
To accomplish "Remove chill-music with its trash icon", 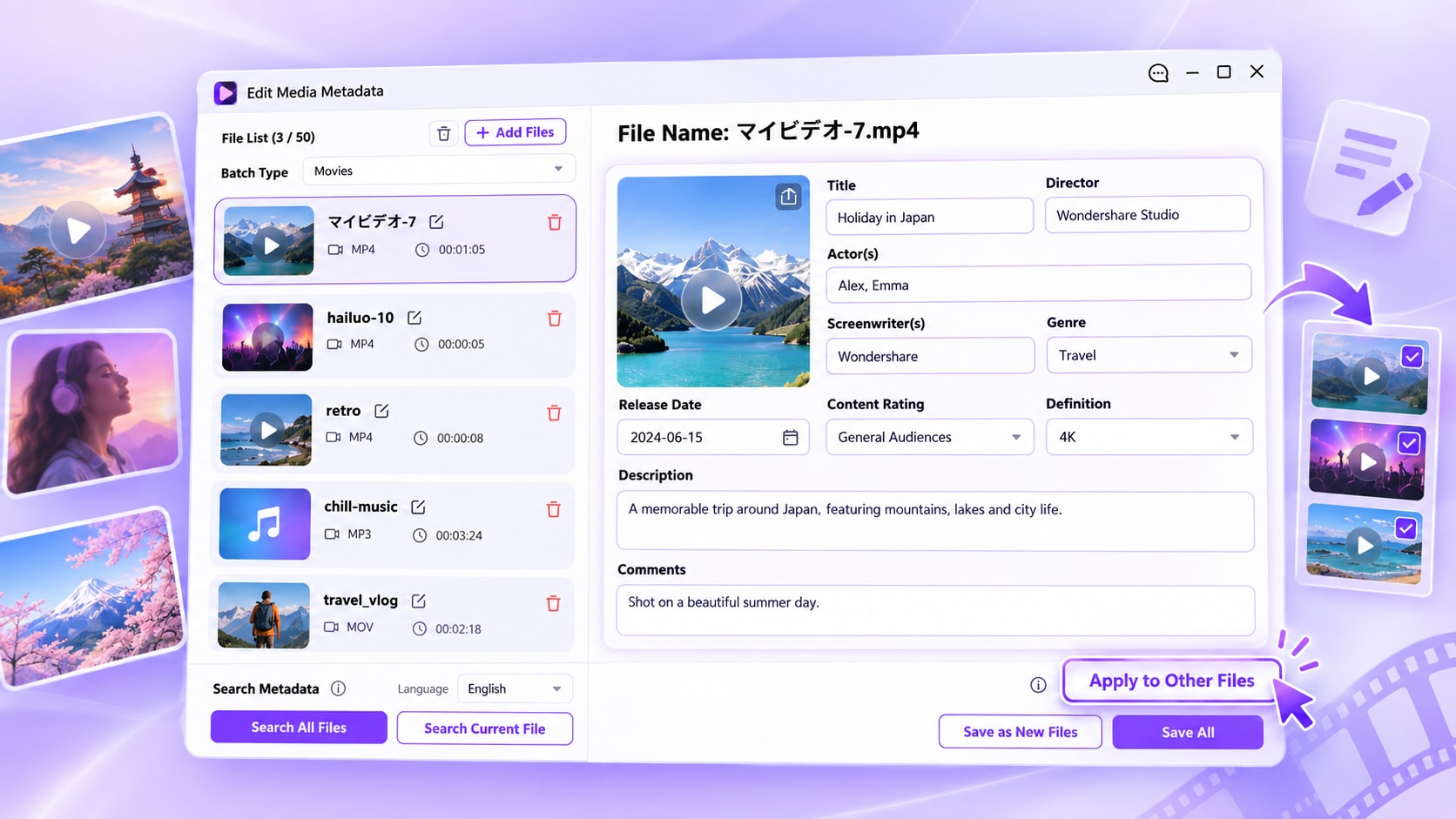I will [x=553, y=509].
